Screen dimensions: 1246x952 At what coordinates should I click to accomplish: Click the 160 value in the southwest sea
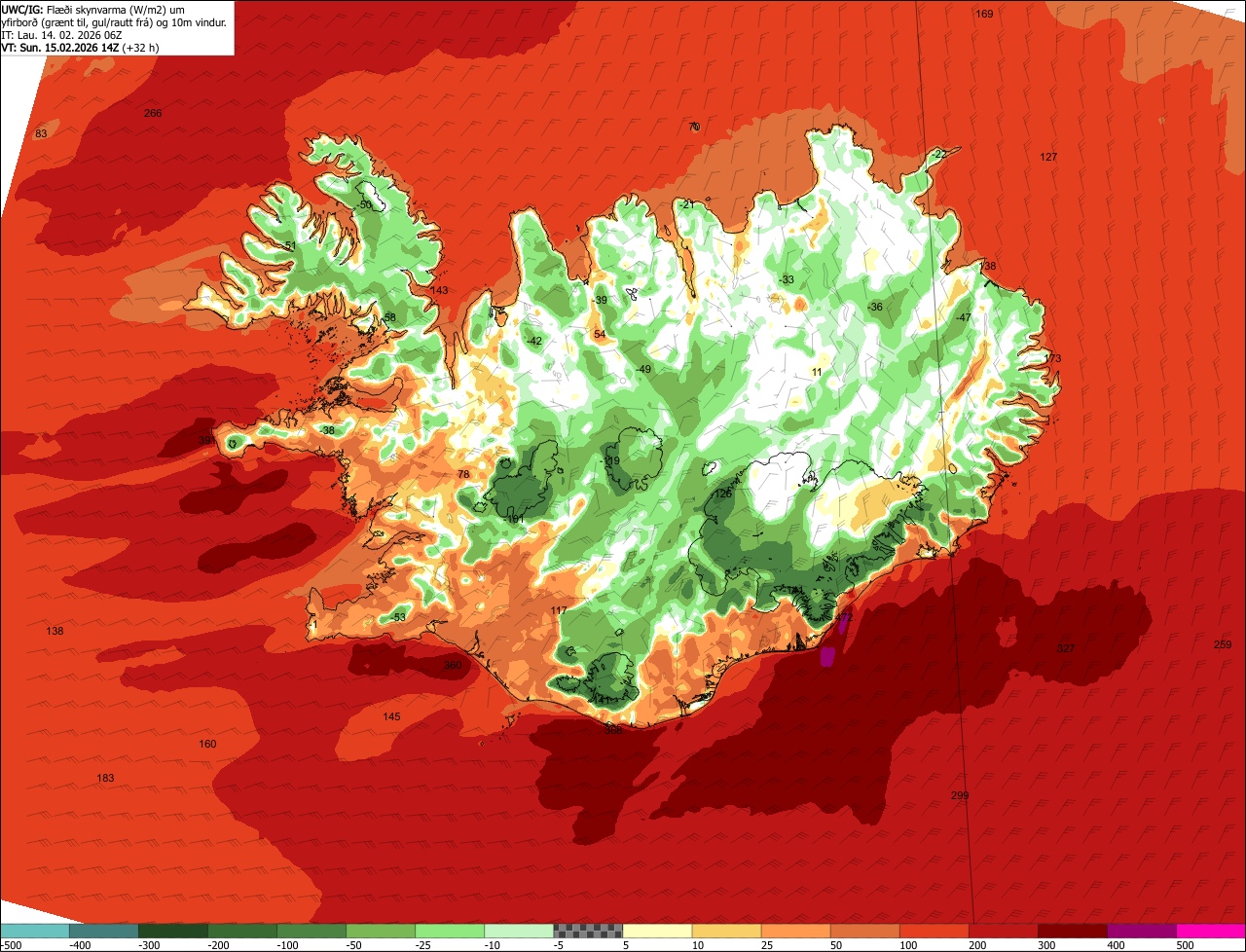coord(207,744)
